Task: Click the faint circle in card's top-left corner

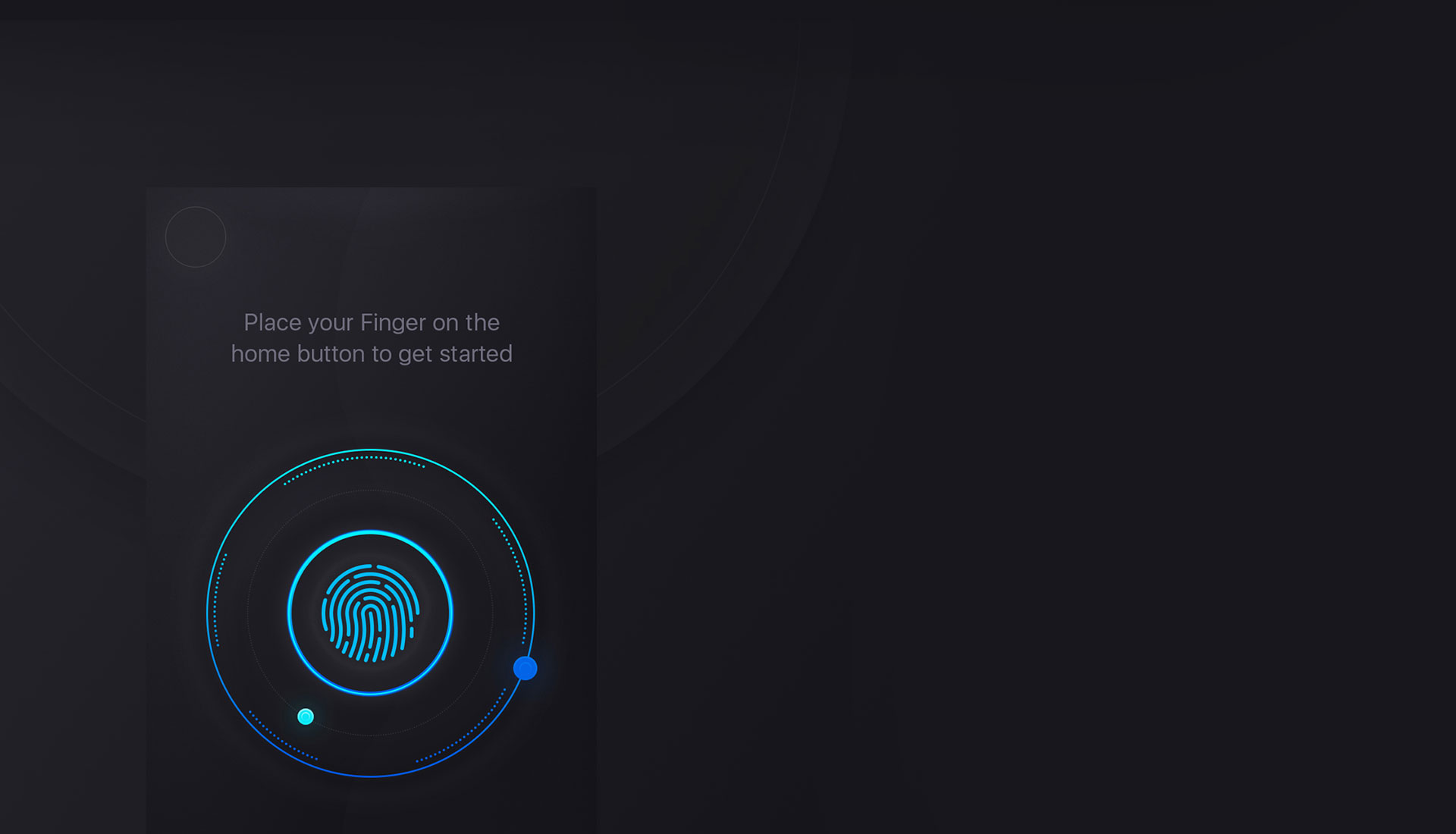Action: [196, 237]
